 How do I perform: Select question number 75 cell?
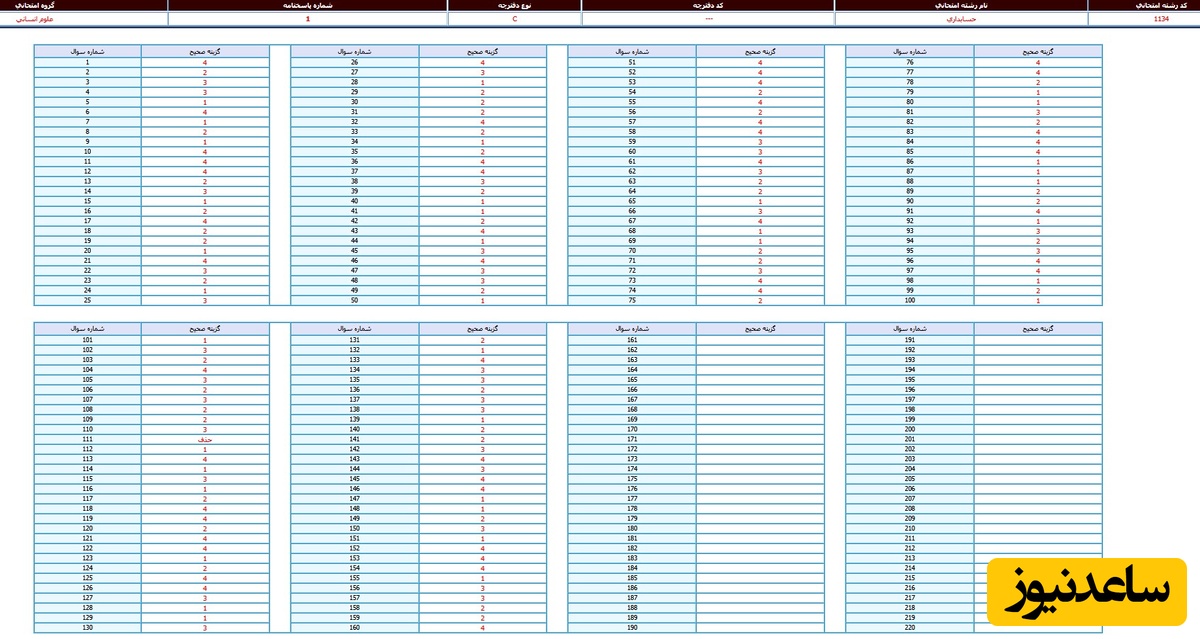point(632,300)
